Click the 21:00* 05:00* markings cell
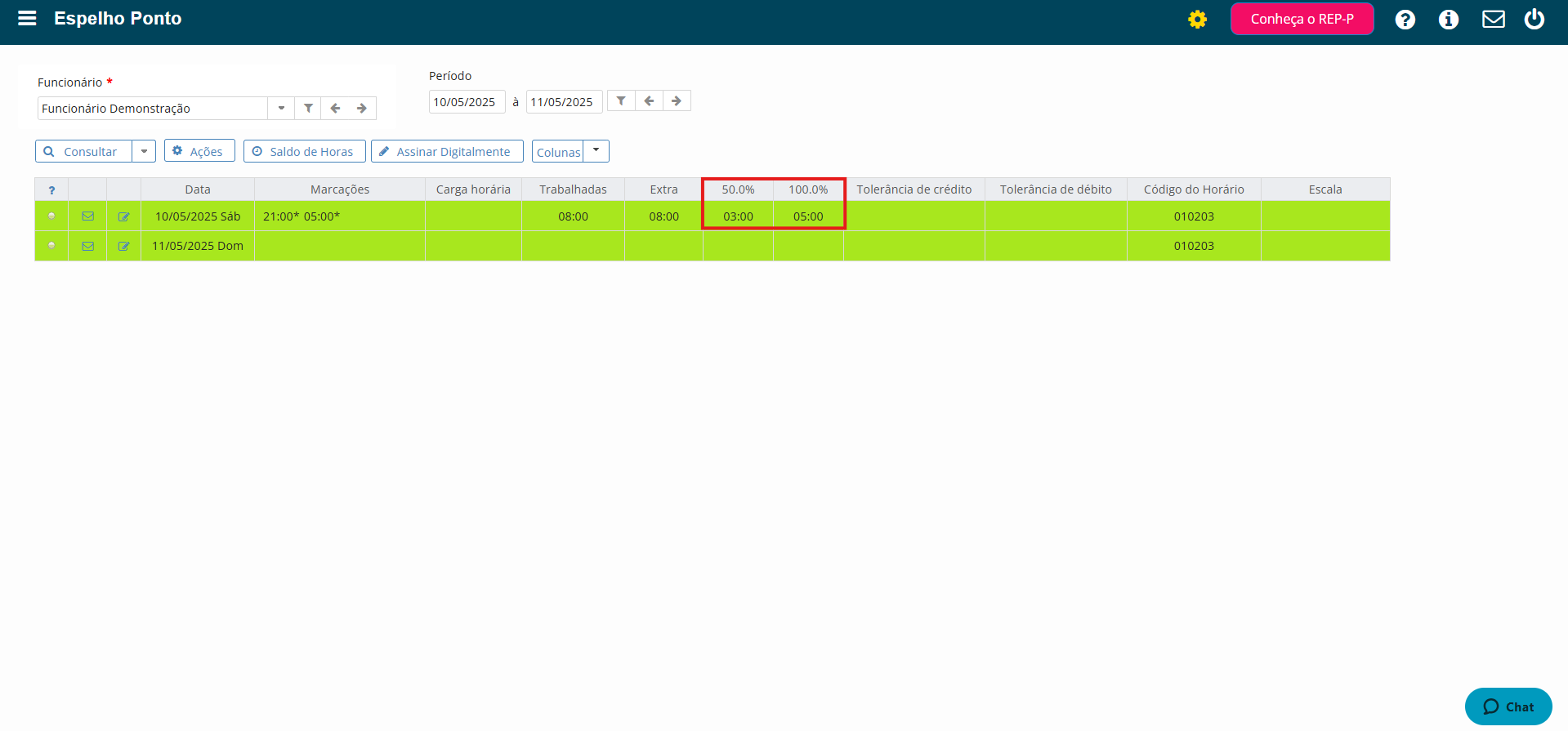Screen dimensions: 1568x731 click(340, 216)
